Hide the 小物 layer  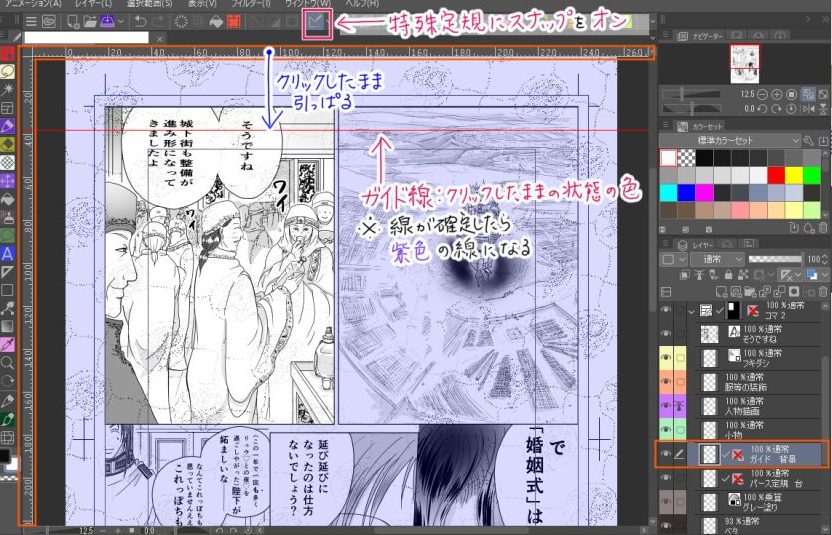(x=665, y=429)
